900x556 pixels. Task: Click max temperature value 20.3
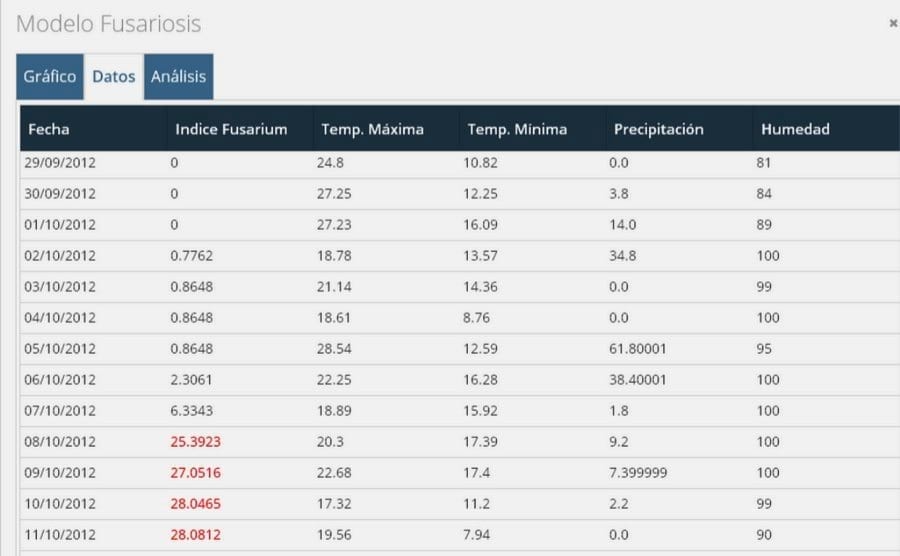[x=330, y=441]
